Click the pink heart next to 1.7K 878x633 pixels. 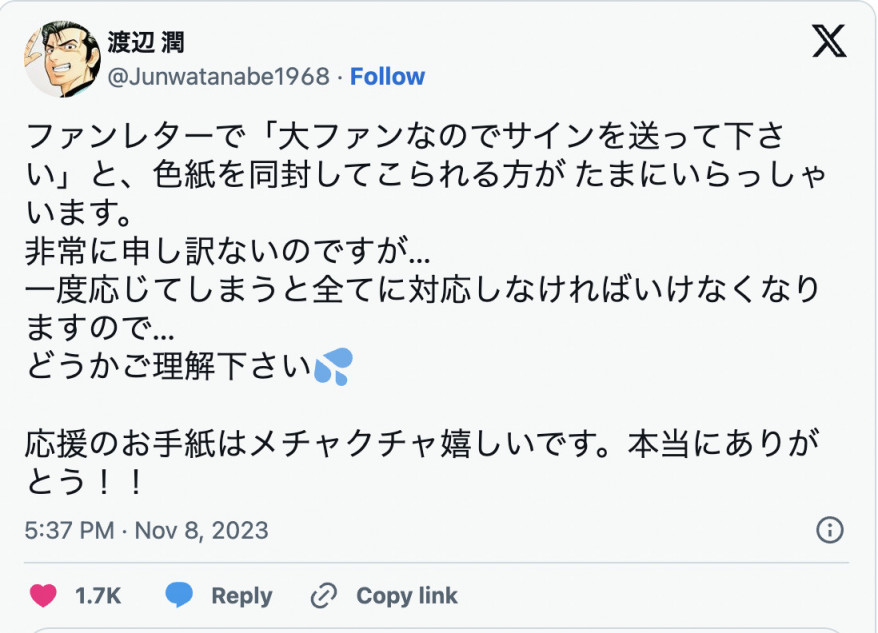point(44,595)
